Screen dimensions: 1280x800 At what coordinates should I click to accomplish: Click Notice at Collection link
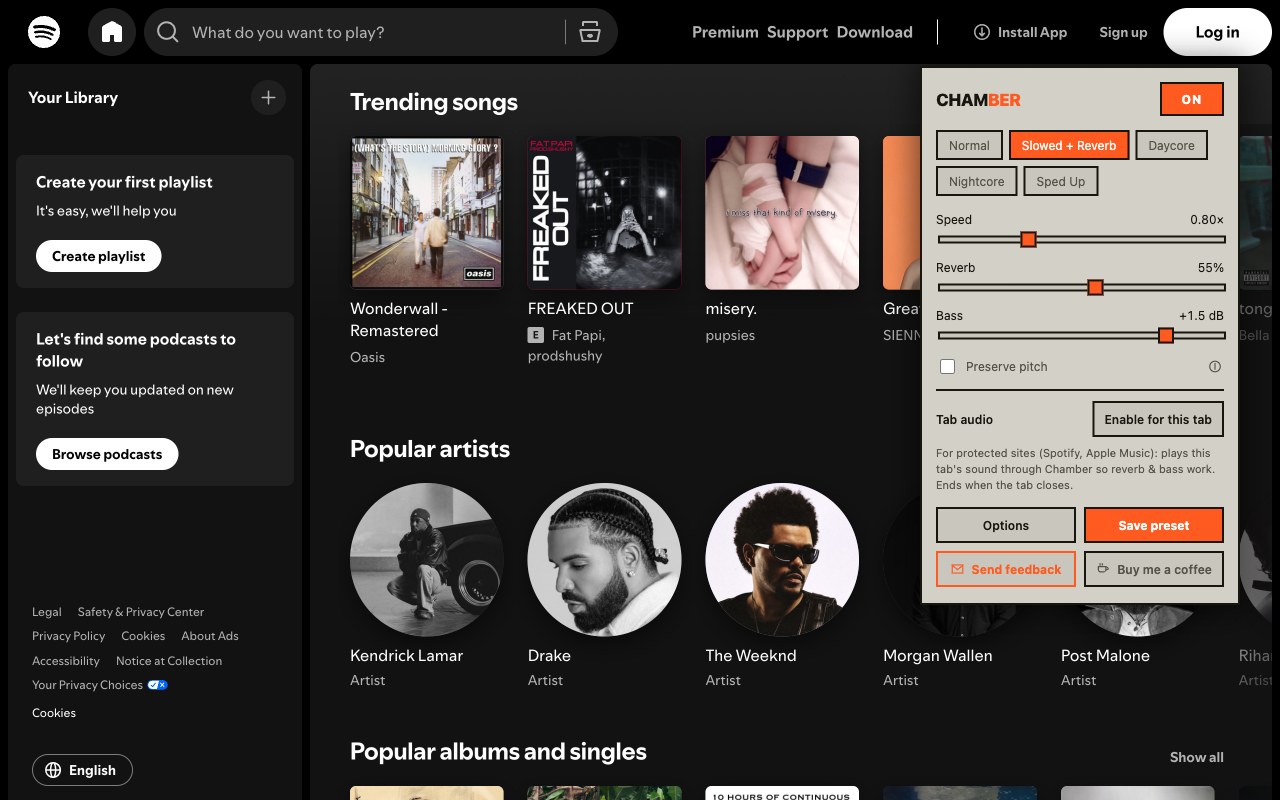169,661
